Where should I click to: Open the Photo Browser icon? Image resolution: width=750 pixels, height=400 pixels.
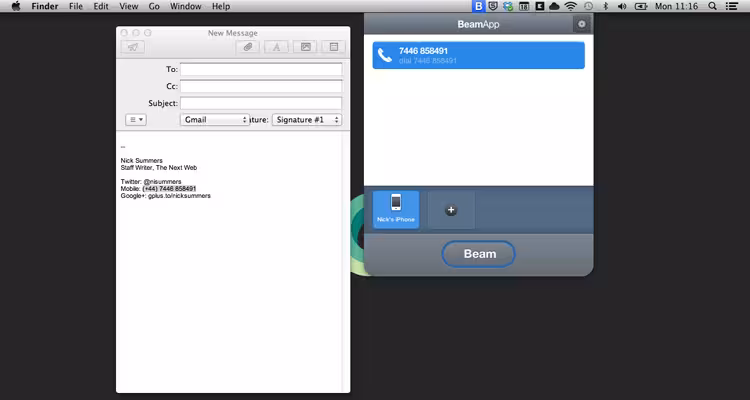(305, 47)
